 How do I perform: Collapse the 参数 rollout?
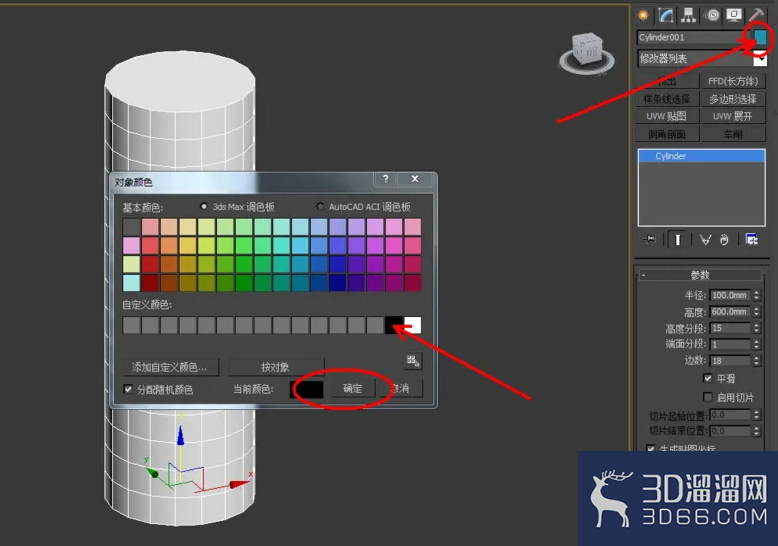point(700,274)
